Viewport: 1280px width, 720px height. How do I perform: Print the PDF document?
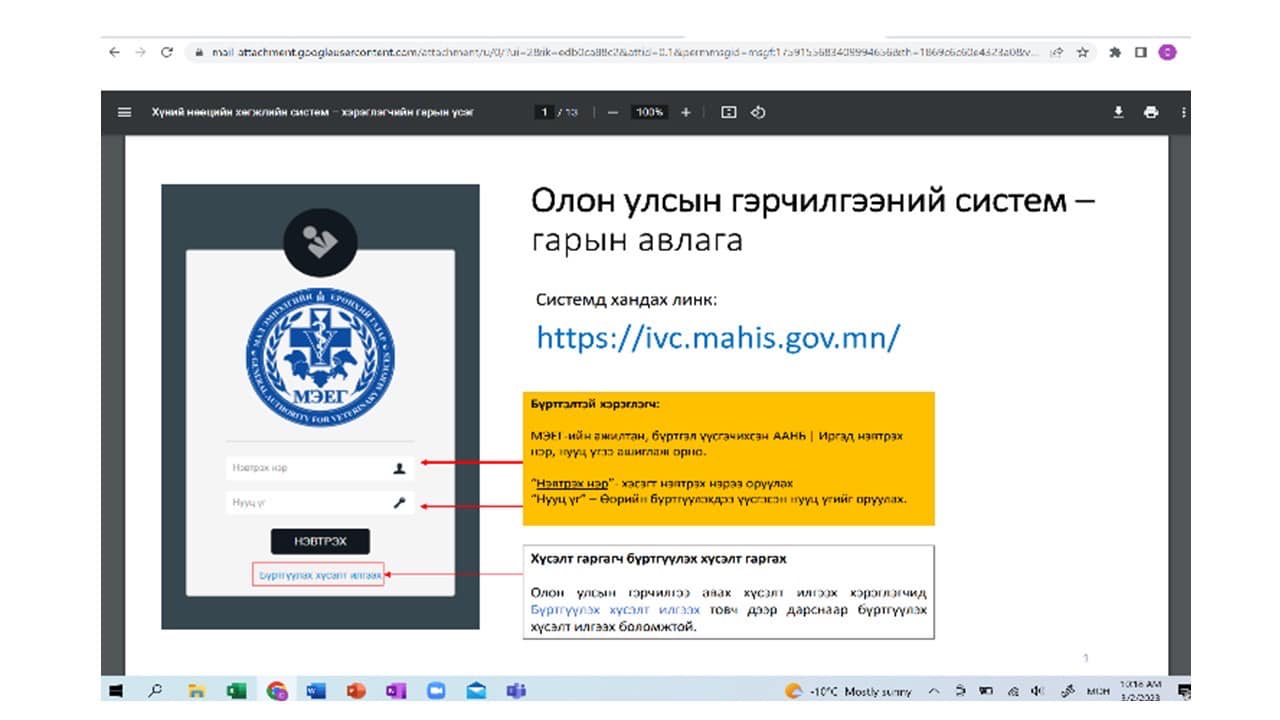1151,112
